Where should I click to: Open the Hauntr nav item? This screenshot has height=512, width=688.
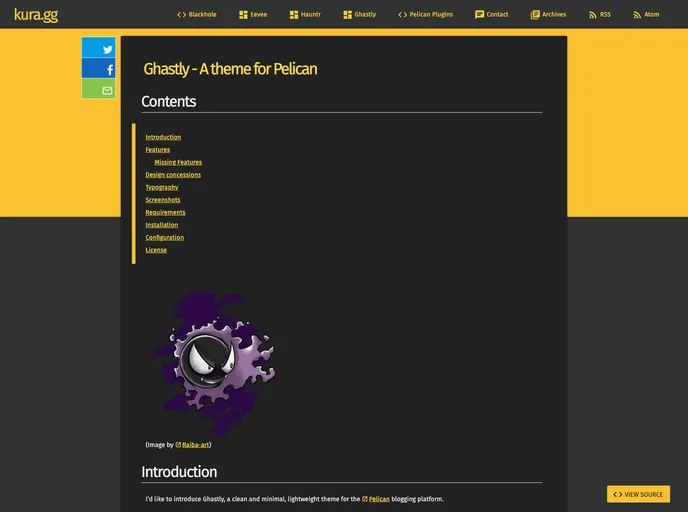click(x=305, y=14)
